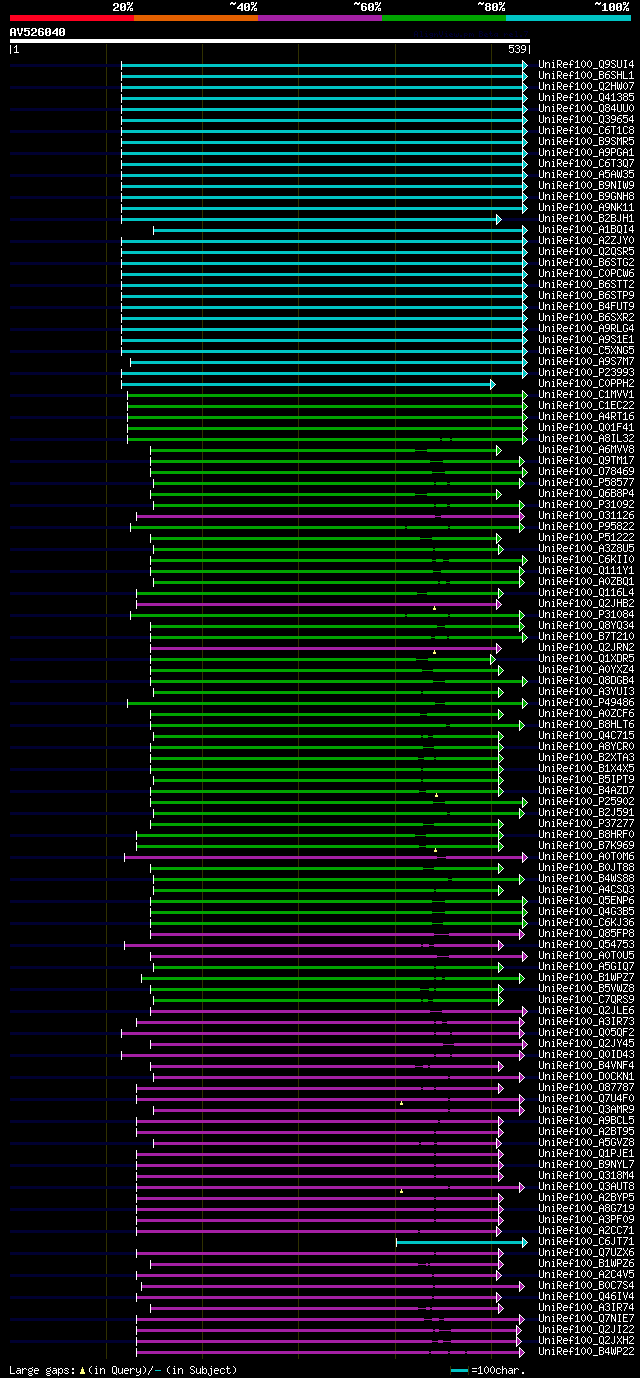Open hit UniRef100_A9PGA1
Viewport: 640px width, 1378px height.
pos(586,152)
